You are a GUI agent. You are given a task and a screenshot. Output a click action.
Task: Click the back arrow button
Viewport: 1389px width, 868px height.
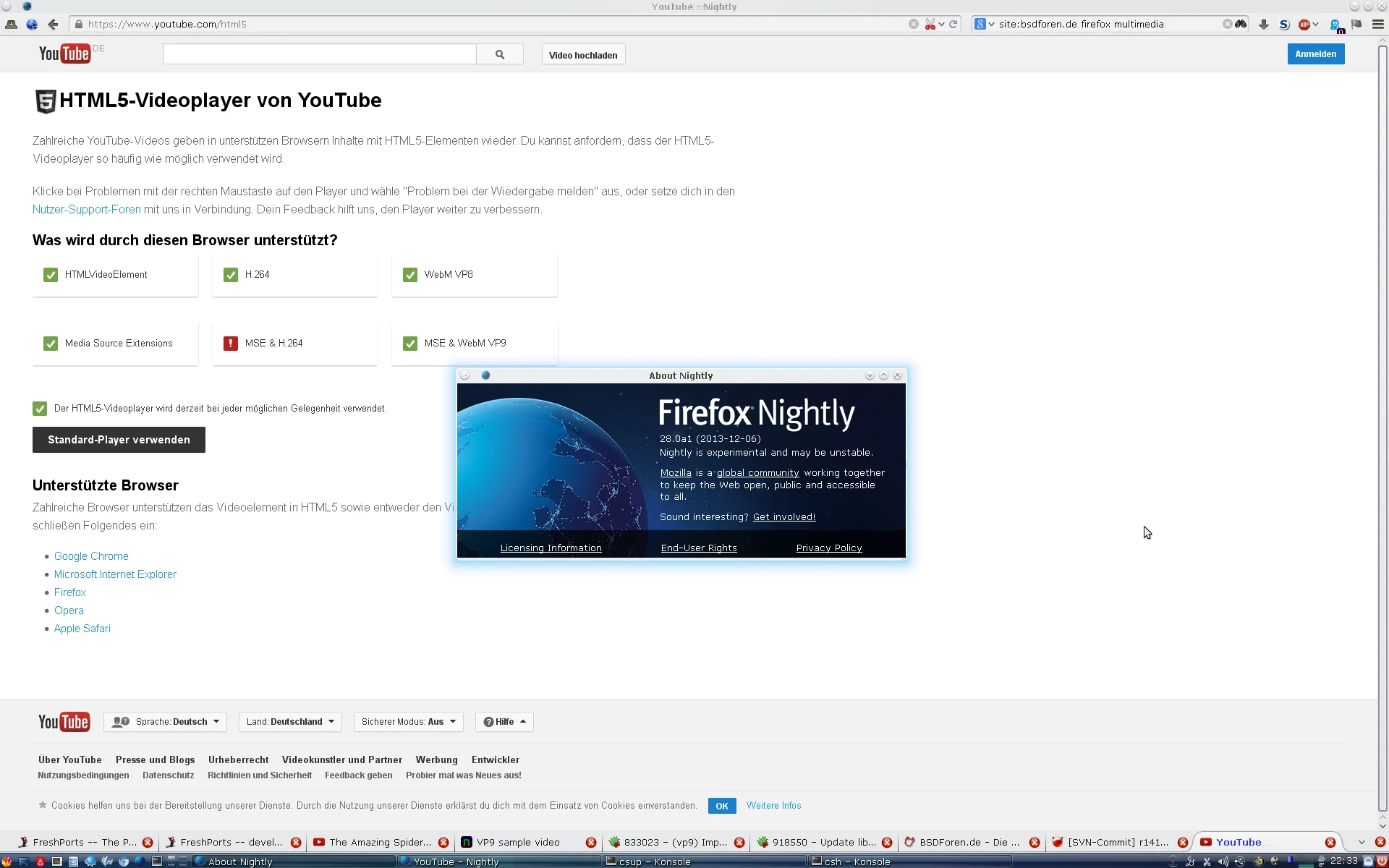click(x=53, y=24)
